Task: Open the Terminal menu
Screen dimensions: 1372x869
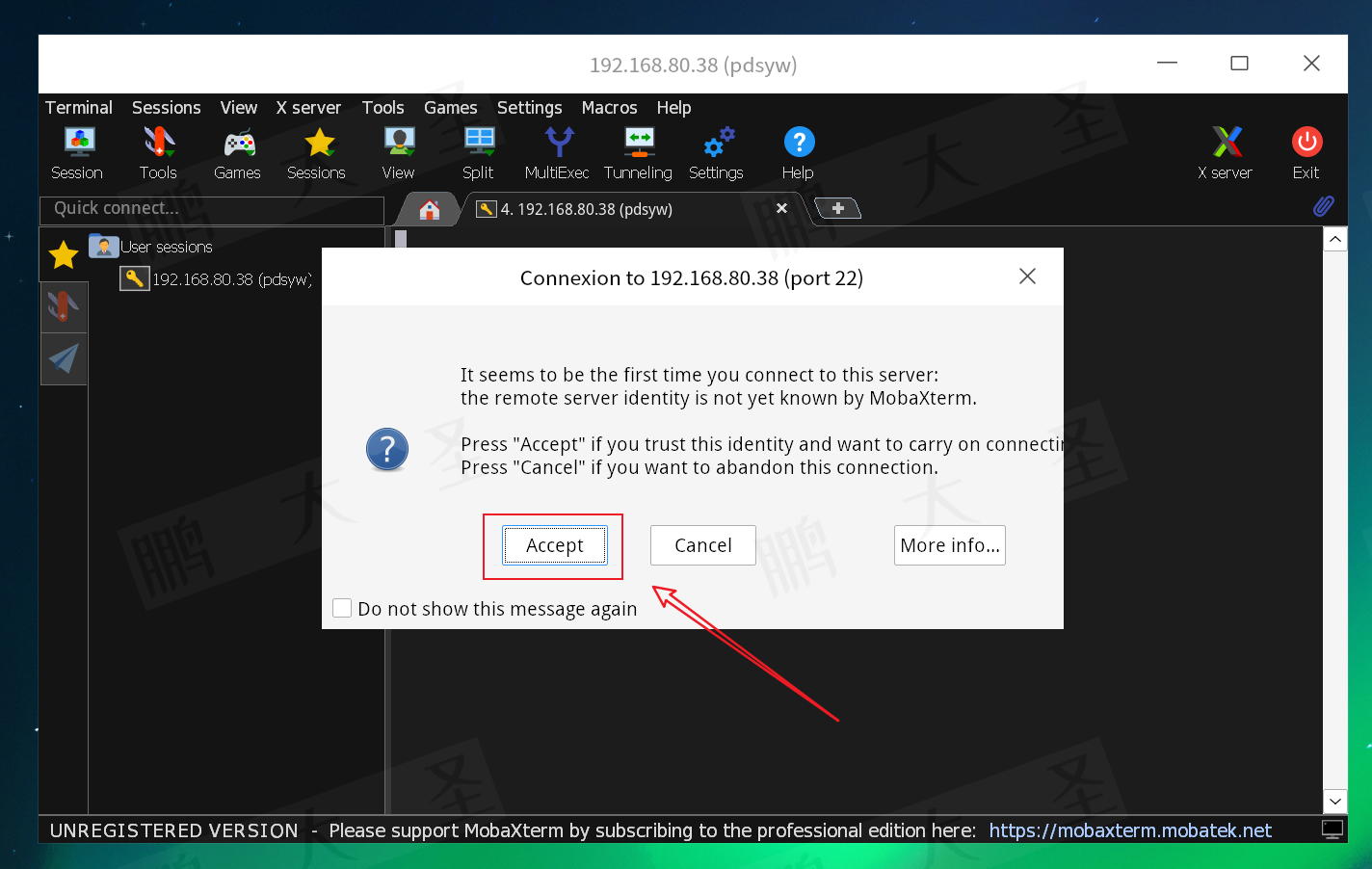Action: 79,108
